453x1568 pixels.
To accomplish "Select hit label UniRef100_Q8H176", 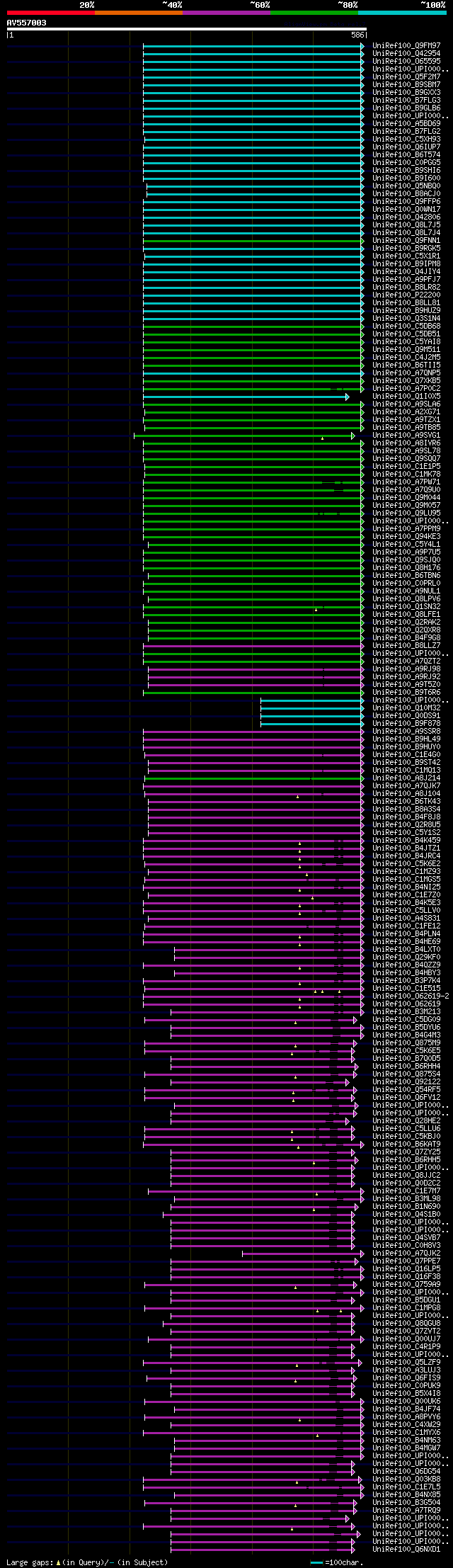I will pos(406,567).
